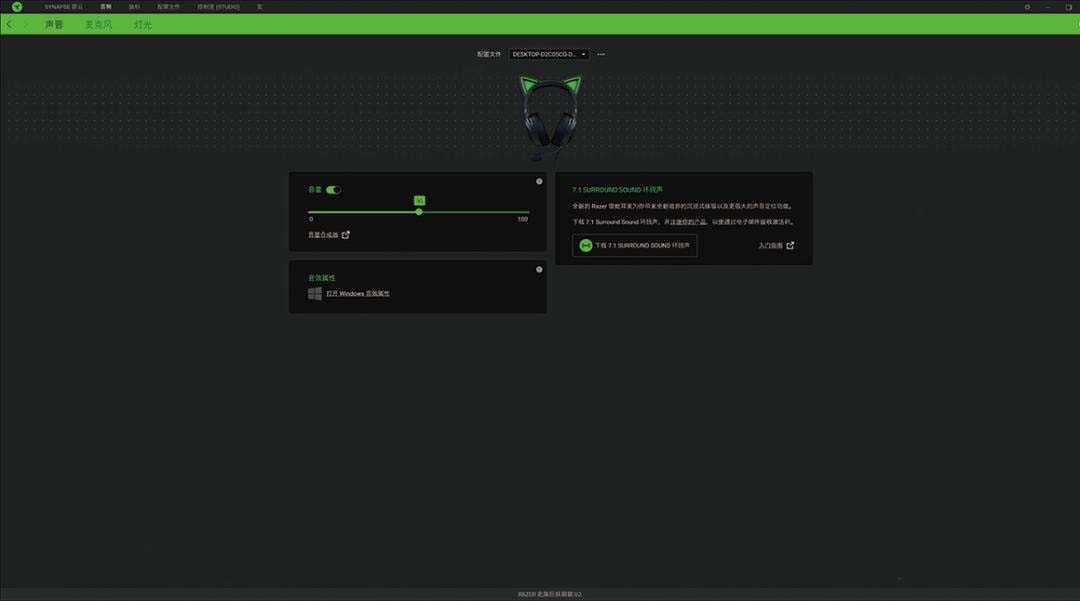Screen dimensions: 1080x601
Task: Click the green volume value badge above the slider
Action: click(x=419, y=200)
